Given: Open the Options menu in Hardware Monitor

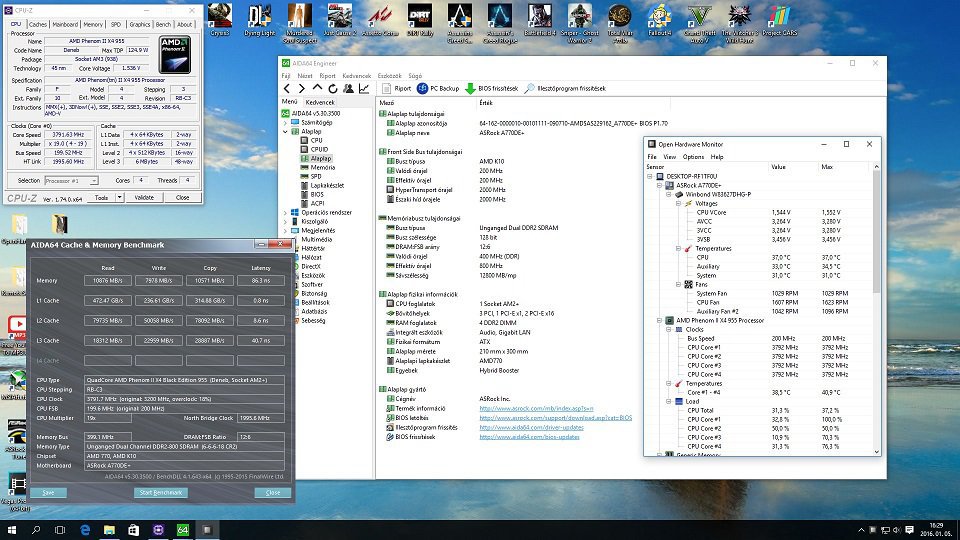Looking at the screenshot, I should (694, 157).
